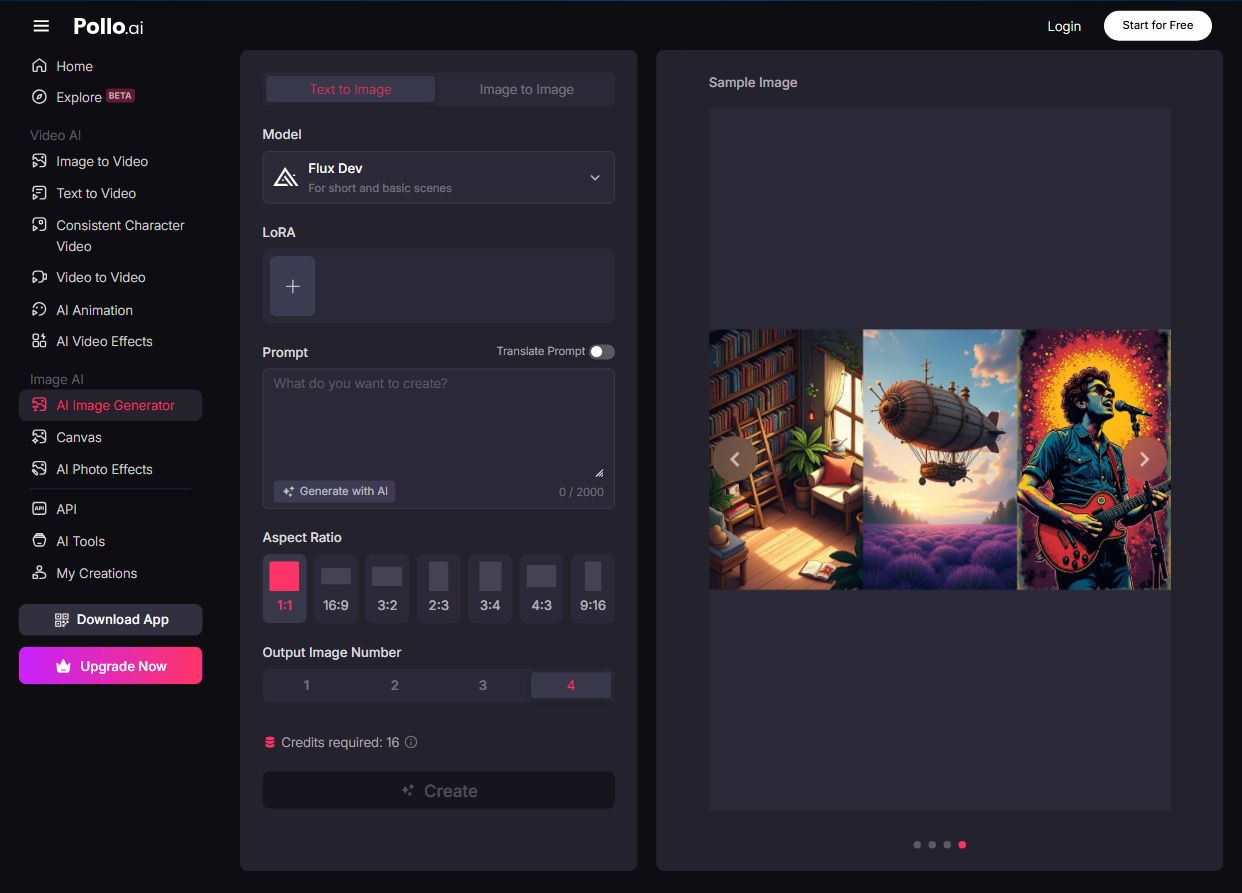Select the 1:1 aspect ratio
Image resolution: width=1242 pixels, height=893 pixels.
coord(285,588)
